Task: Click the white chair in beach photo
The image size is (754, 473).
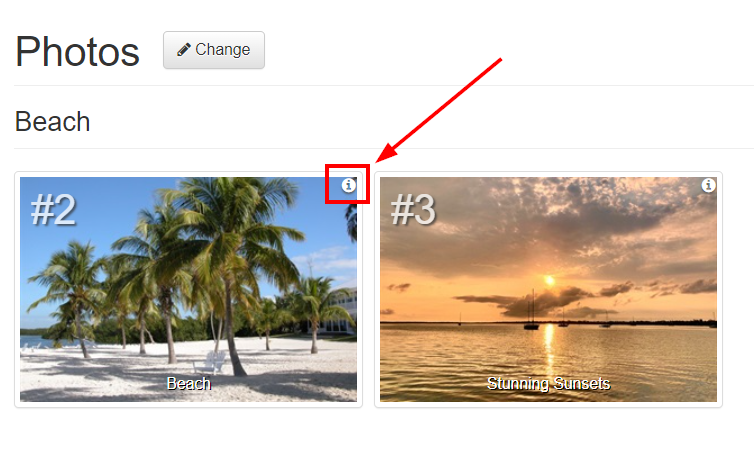Action: click(210, 362)
